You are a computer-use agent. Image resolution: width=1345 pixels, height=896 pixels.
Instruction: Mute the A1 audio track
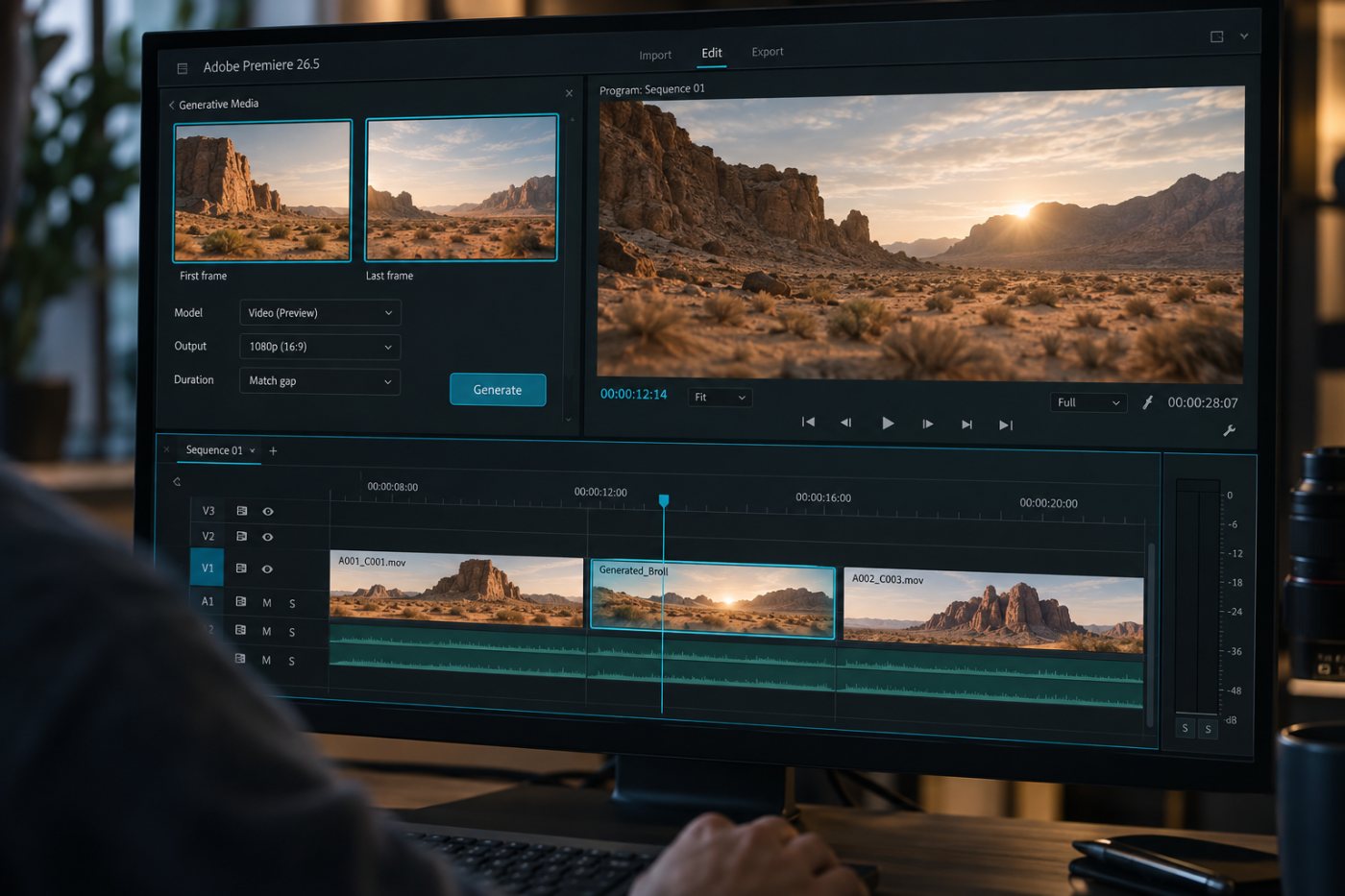267,603
